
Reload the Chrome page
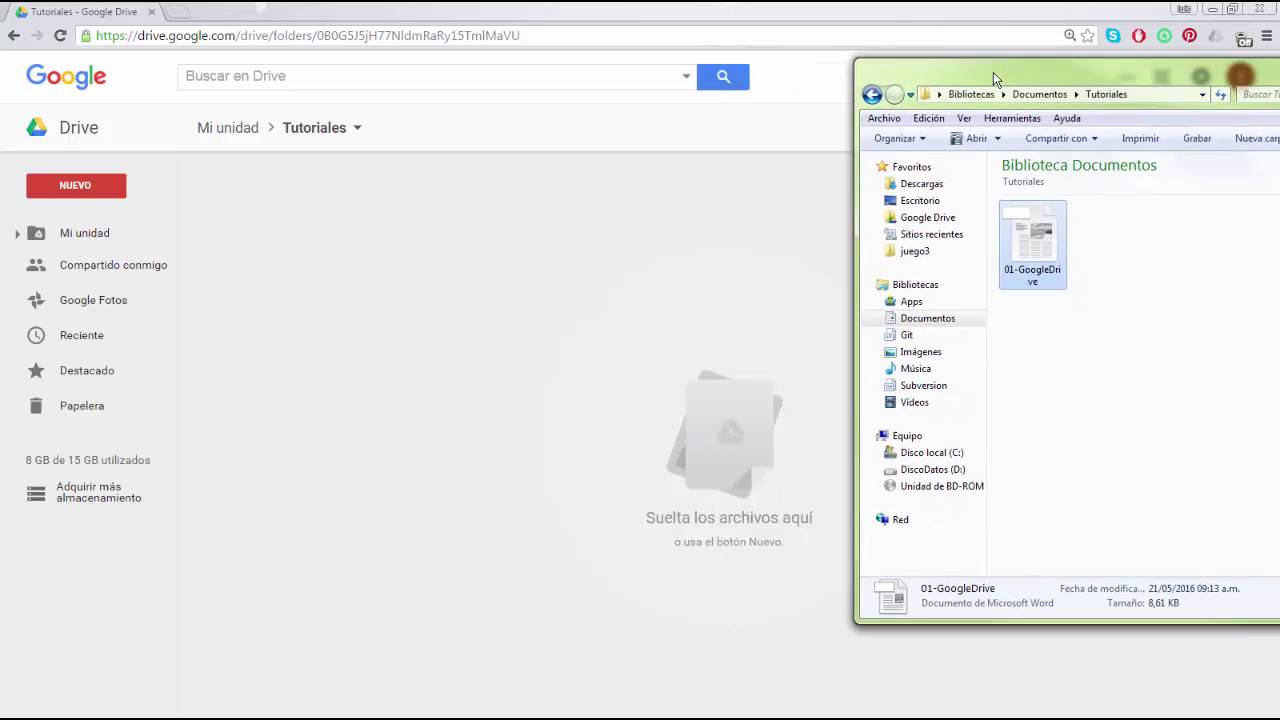[x=60, y=35]
